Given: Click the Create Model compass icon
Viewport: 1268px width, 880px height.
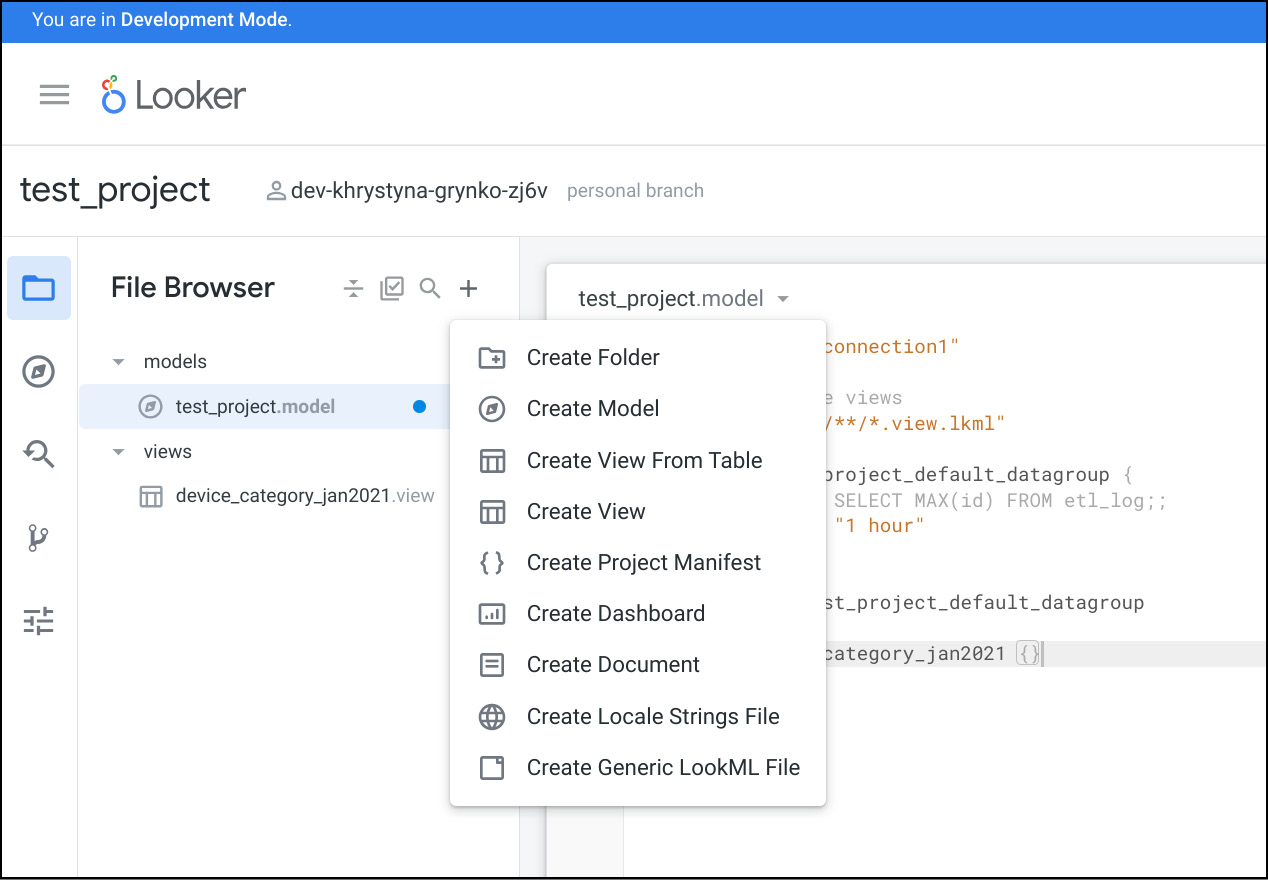Looking at the screenshot, I should [492, 409].
